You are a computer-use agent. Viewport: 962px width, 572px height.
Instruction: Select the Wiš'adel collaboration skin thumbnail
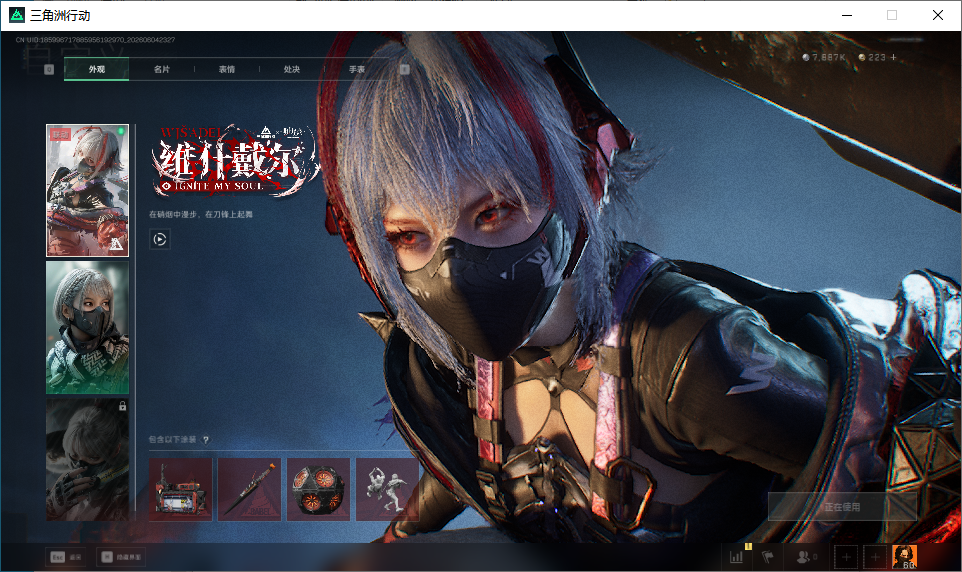(87, 190)
